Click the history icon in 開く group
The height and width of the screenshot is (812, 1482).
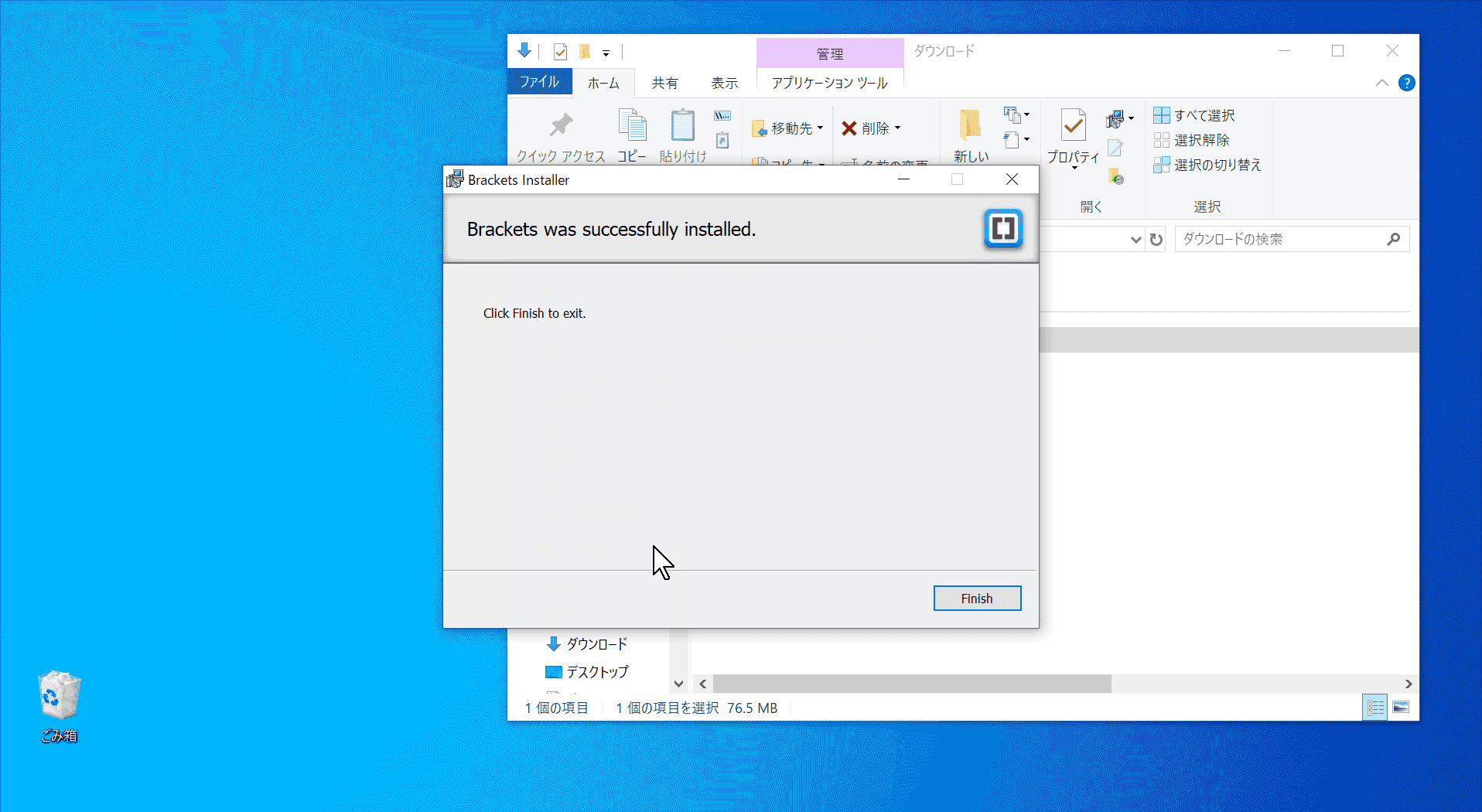[1115, 177]
